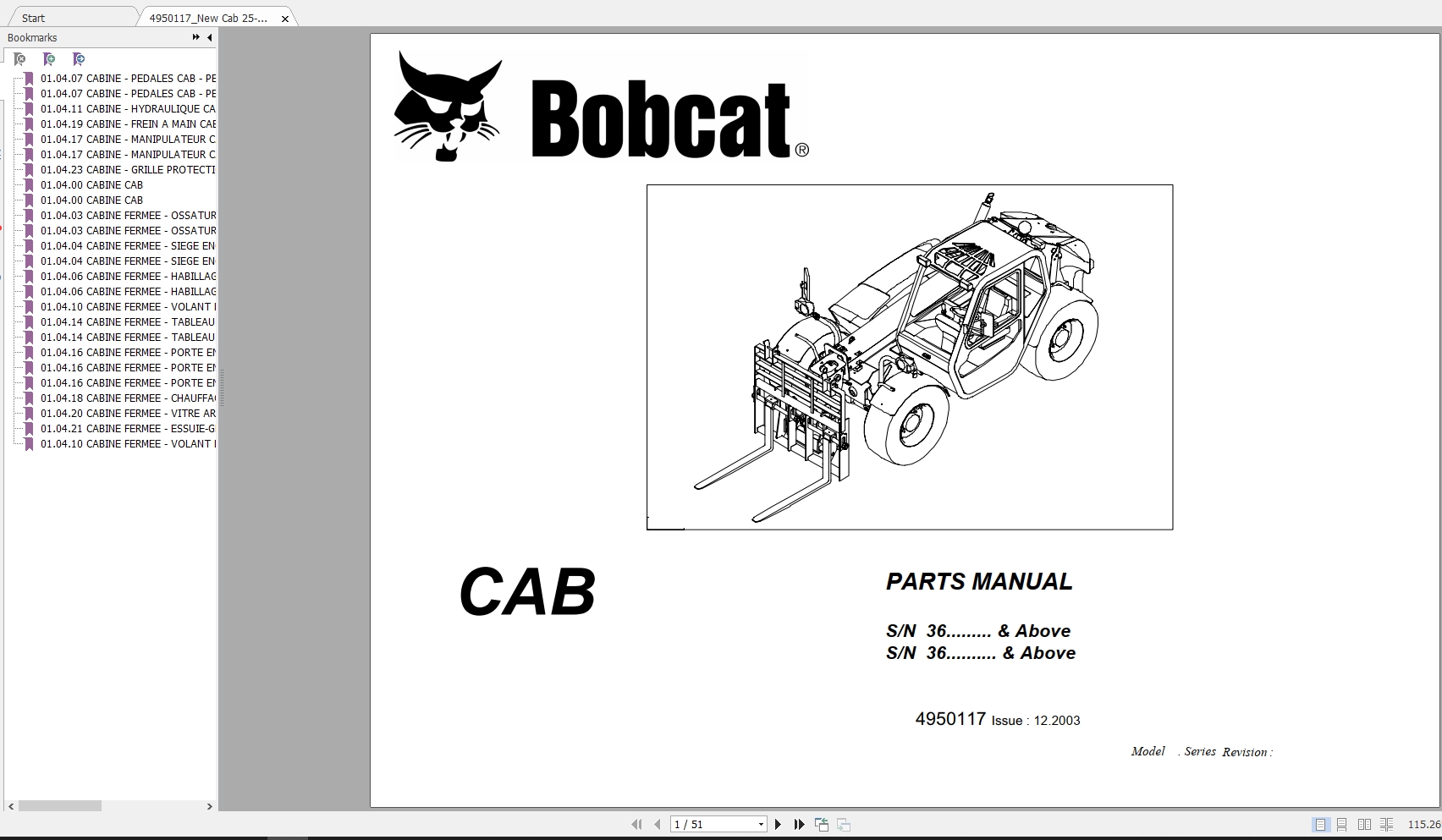This screenshot has width=1442, height=840.
Task: Select the Add Bookmark icon
Action: pyautogui.click(x=49, y=58)
